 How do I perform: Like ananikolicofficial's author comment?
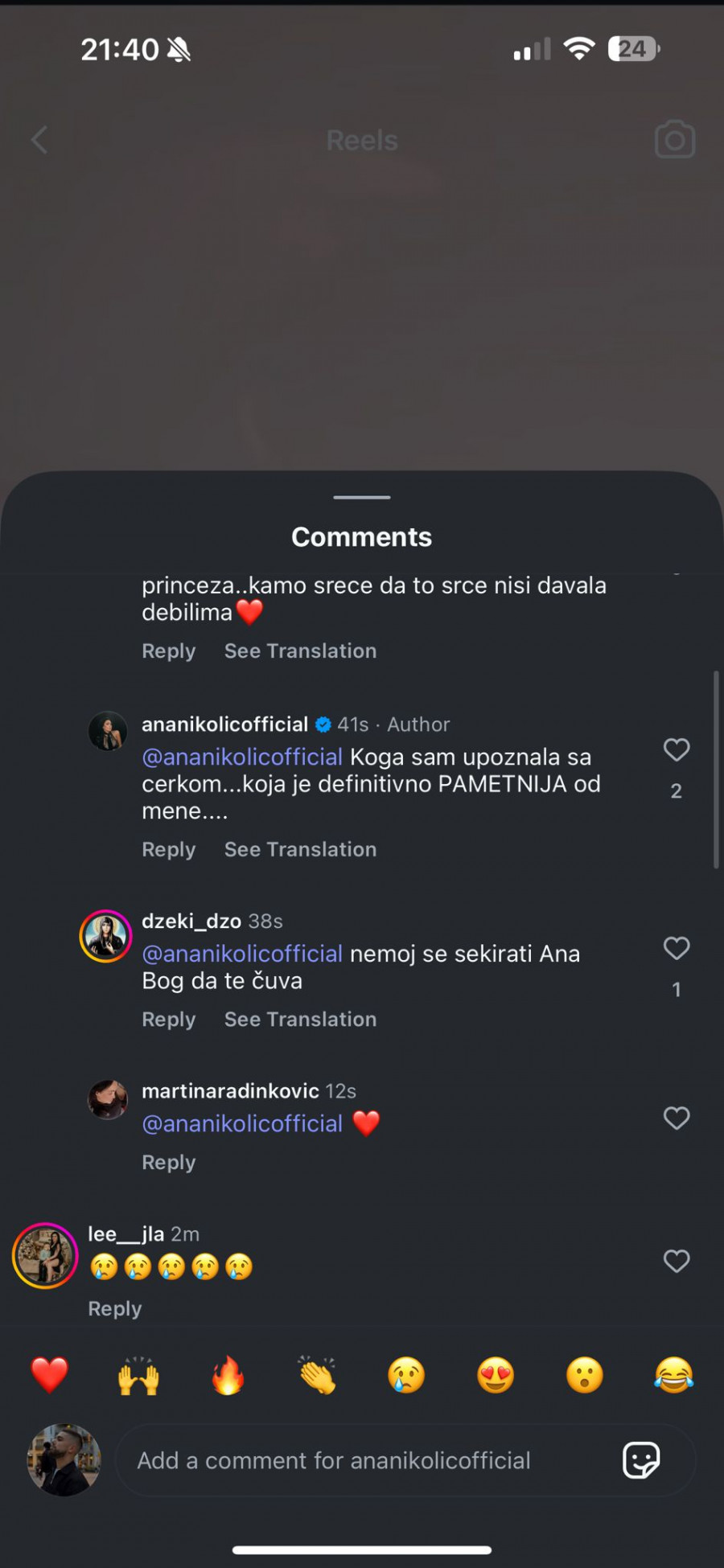coord(677,749)
